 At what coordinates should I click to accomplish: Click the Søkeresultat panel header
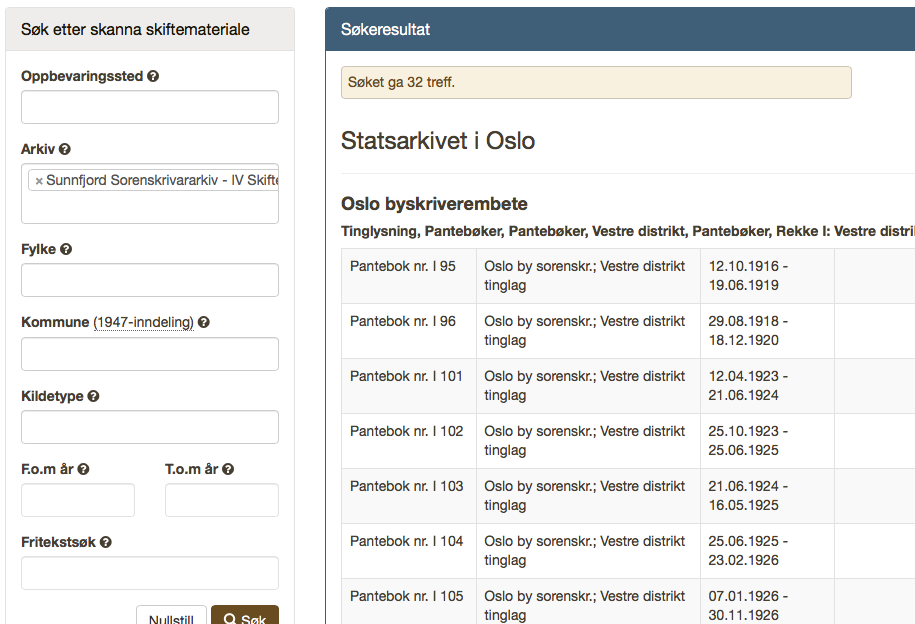point(620,29)
